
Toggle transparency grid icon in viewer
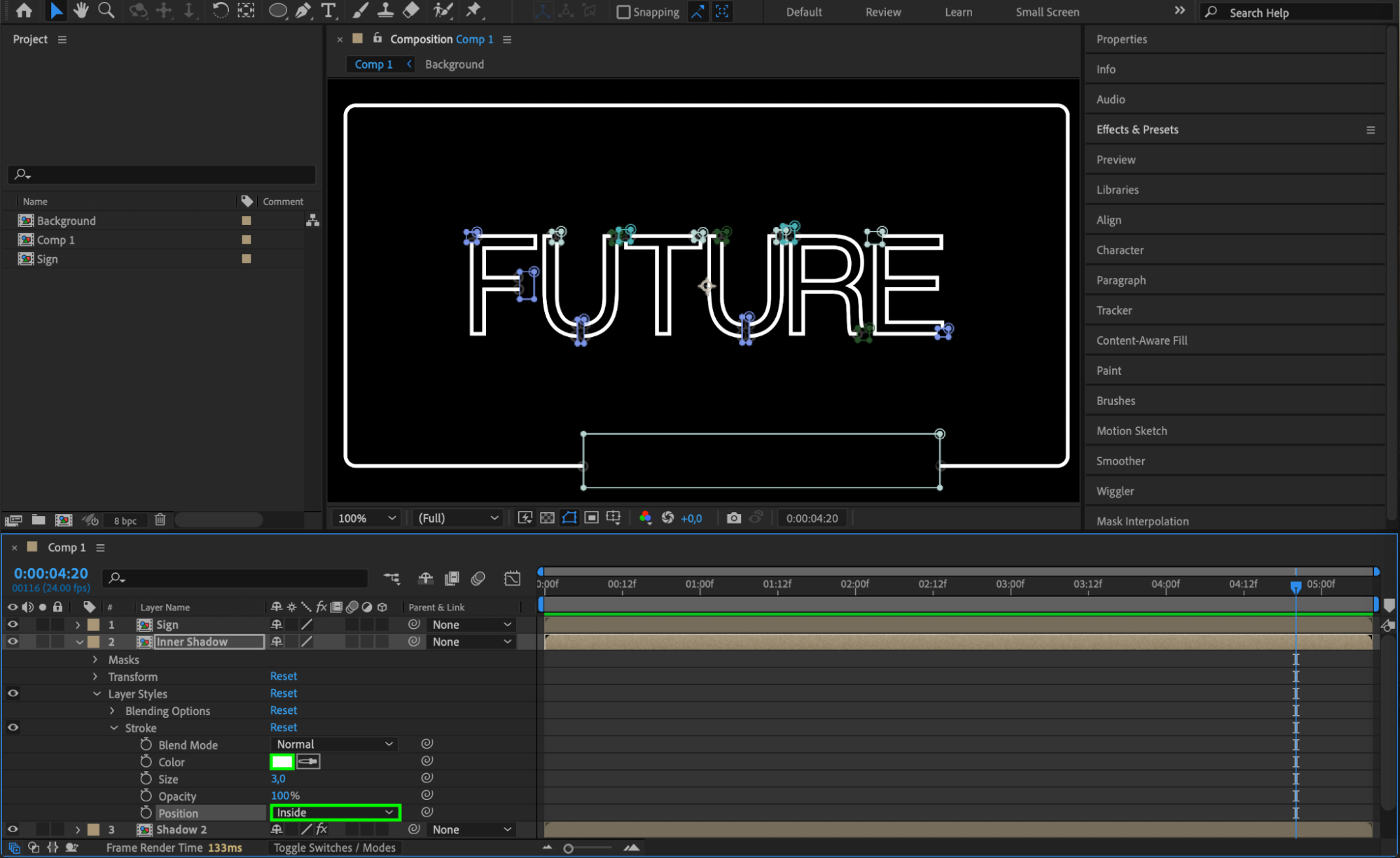click(x=548, y=518)
